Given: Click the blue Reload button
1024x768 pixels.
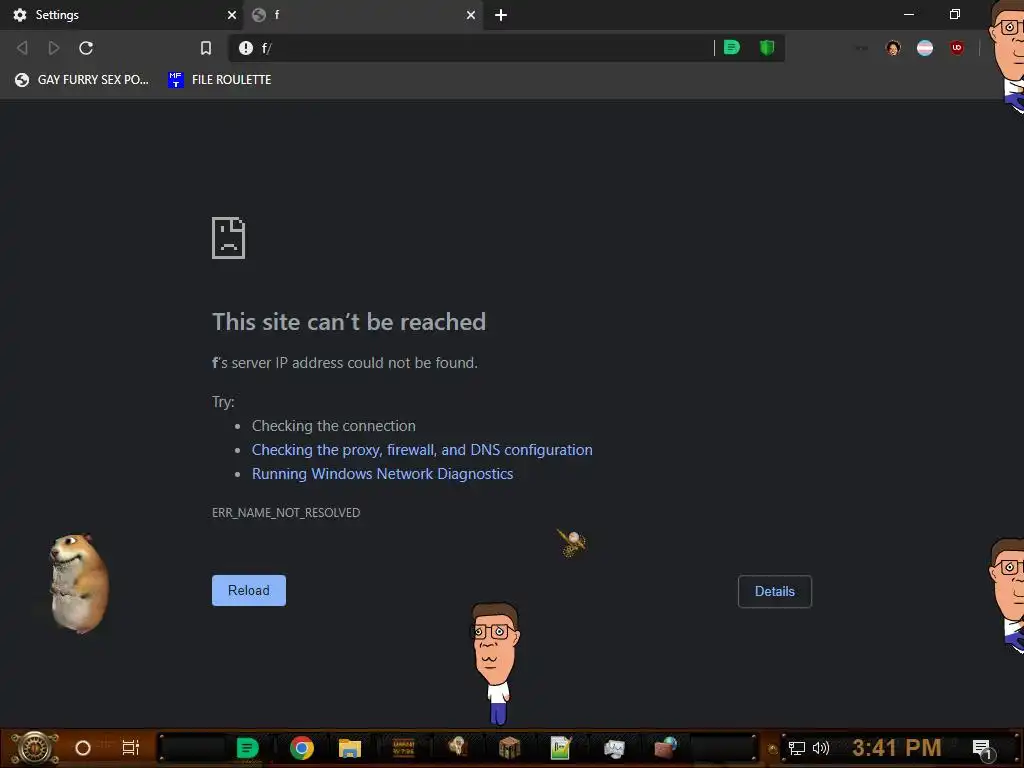Looking at the screenshot, I should 249,590.
